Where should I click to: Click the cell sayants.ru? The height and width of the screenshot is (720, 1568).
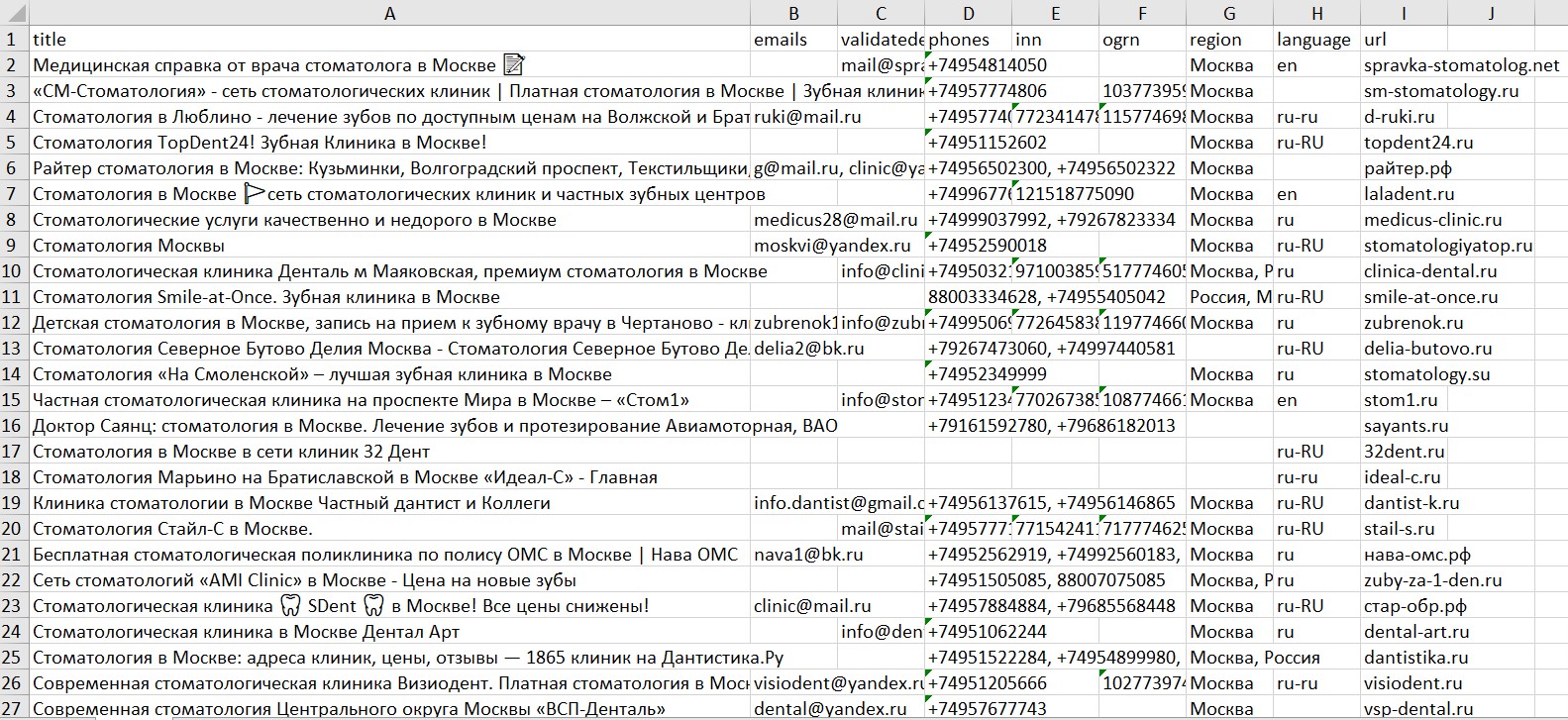coord(1406,426)
